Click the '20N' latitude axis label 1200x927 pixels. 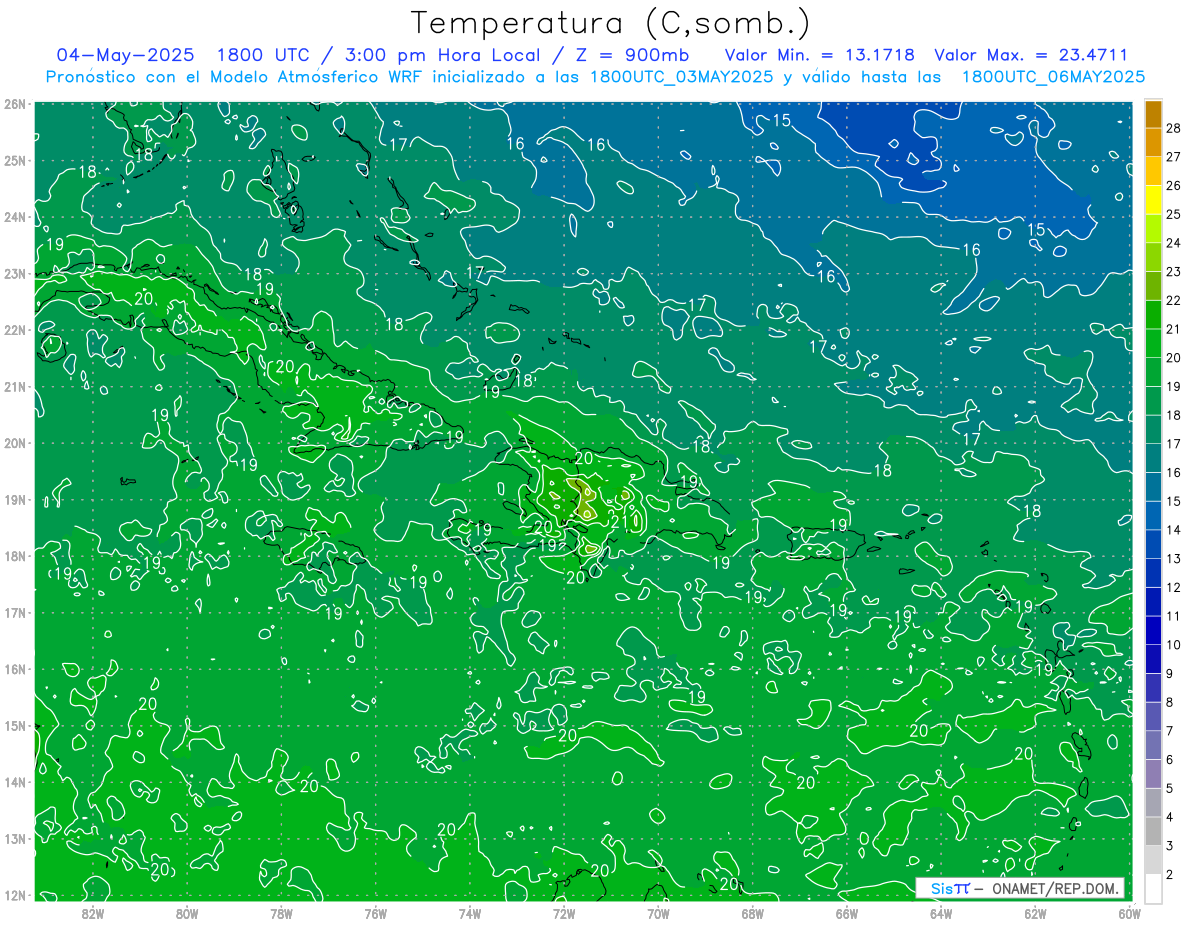[15, 443]
